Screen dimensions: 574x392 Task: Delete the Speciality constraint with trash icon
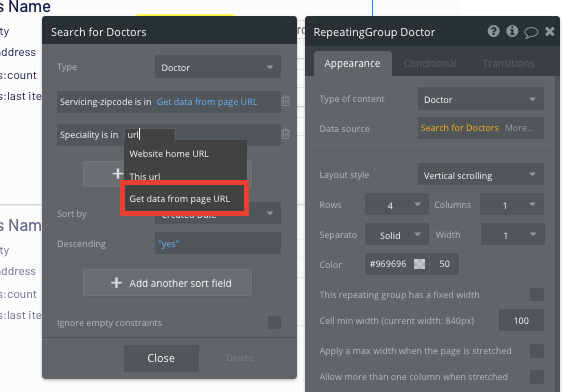(x=286, y=134)
